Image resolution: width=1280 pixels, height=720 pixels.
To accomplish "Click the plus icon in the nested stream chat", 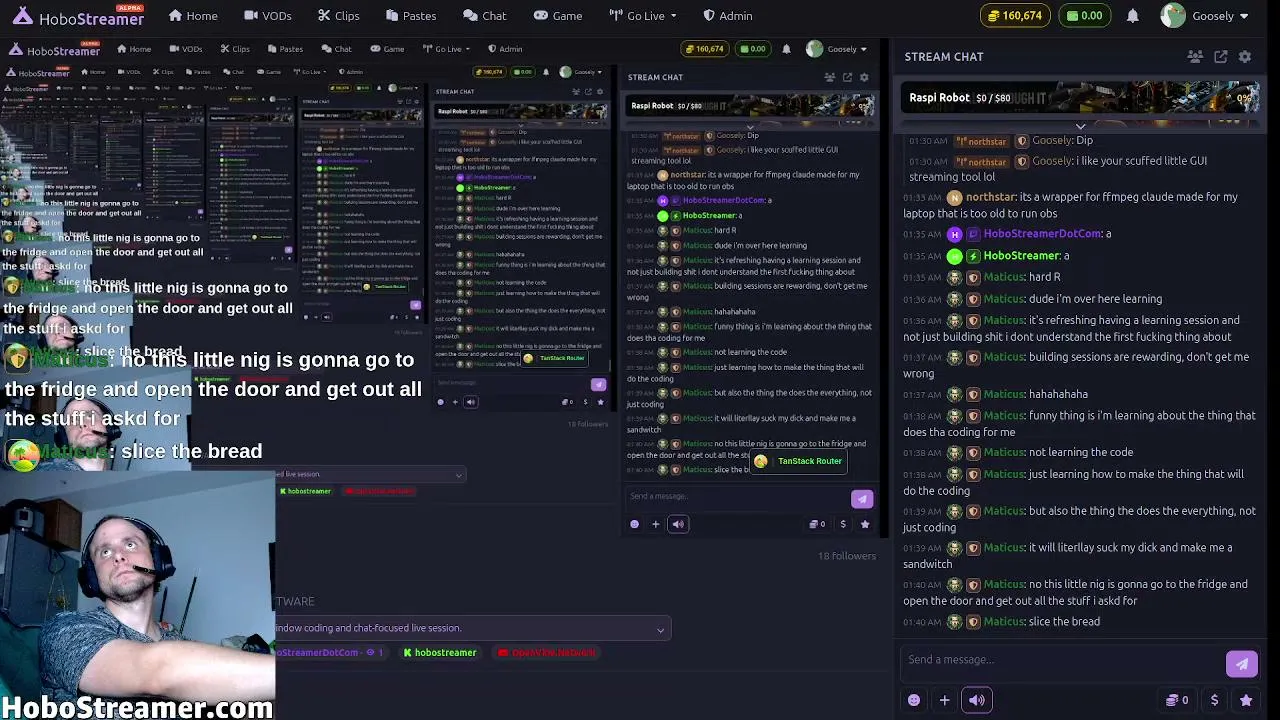I will click(656, 524).
